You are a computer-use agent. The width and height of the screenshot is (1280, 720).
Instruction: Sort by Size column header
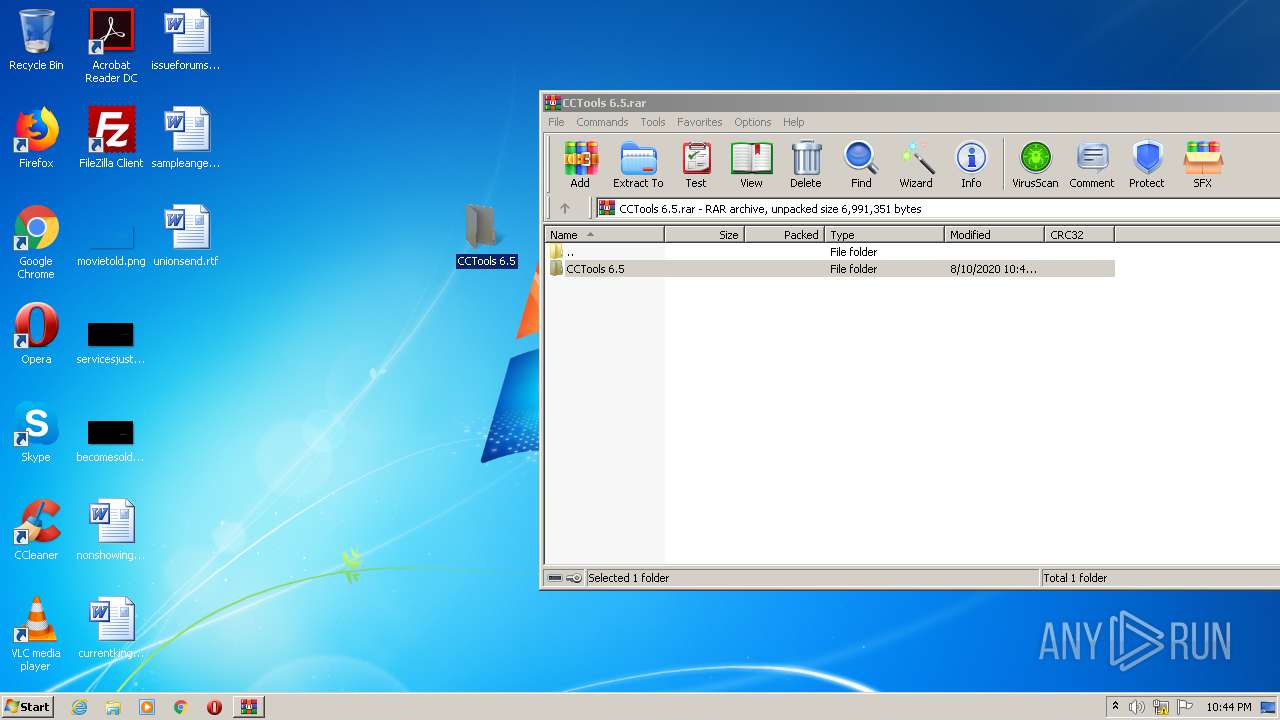(704, 235)
